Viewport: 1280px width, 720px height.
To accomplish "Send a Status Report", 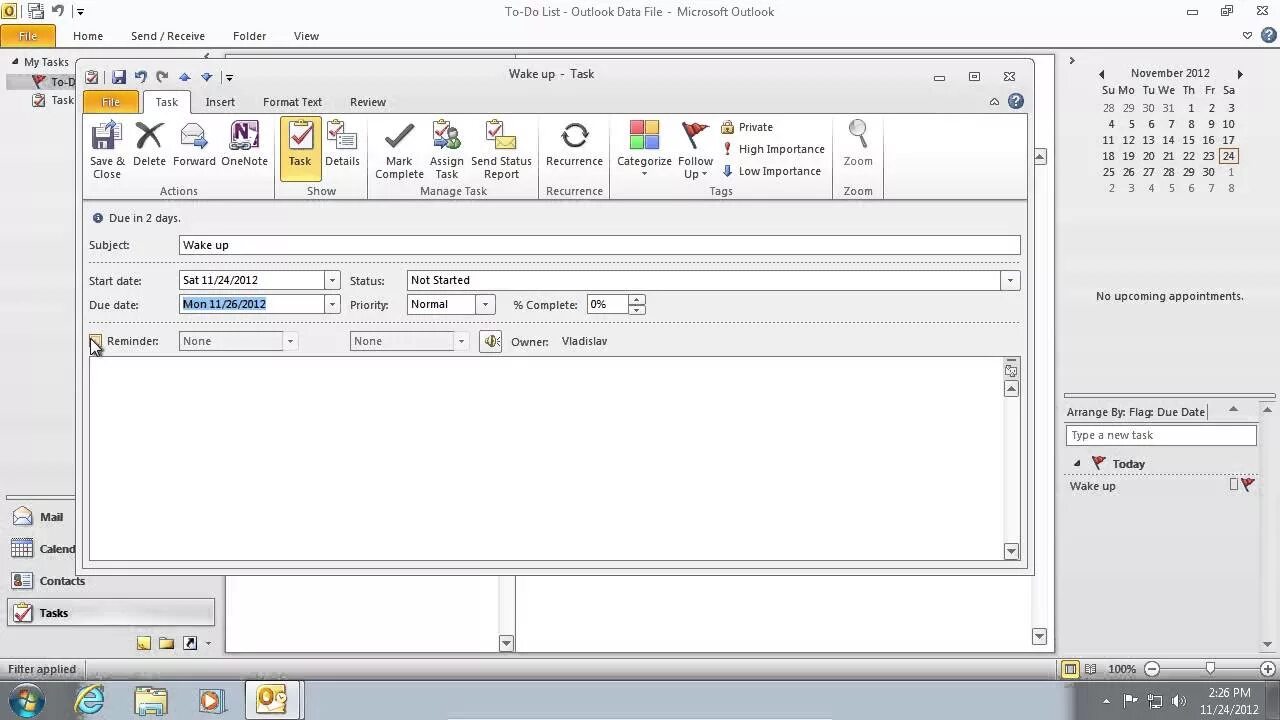I will tap(501, 149).
